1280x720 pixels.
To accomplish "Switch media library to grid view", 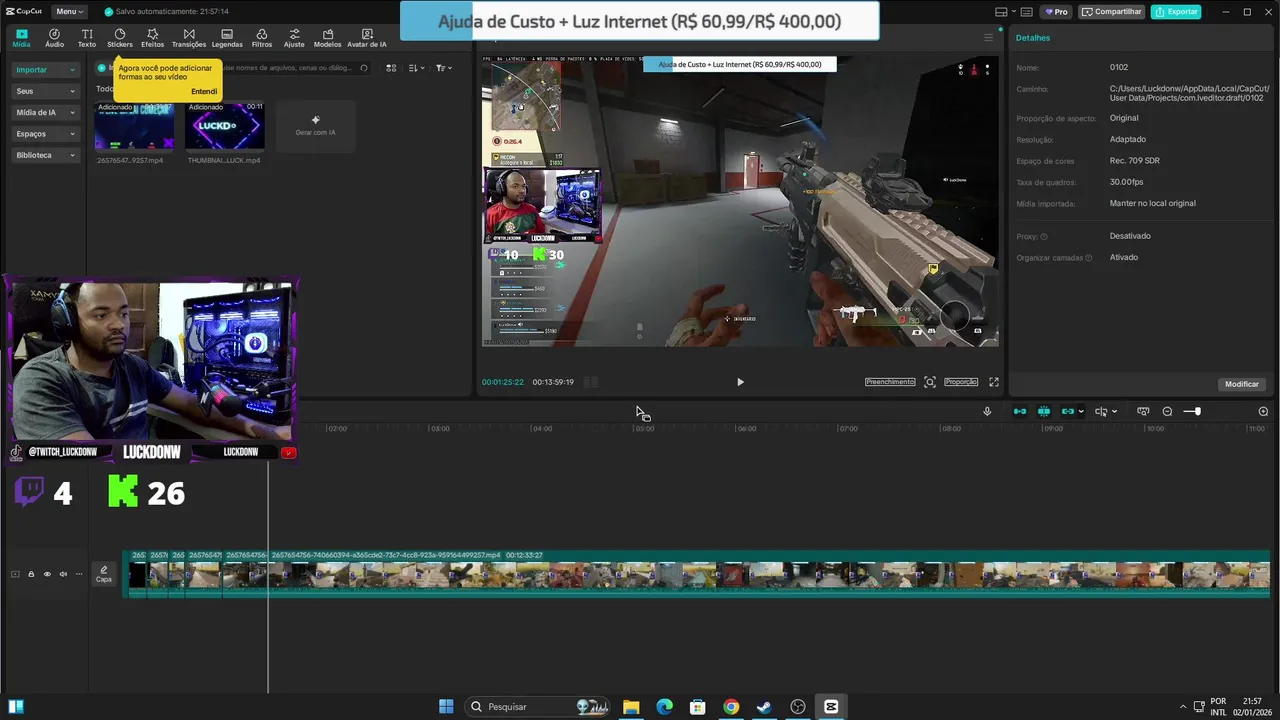I will point(391,68).
